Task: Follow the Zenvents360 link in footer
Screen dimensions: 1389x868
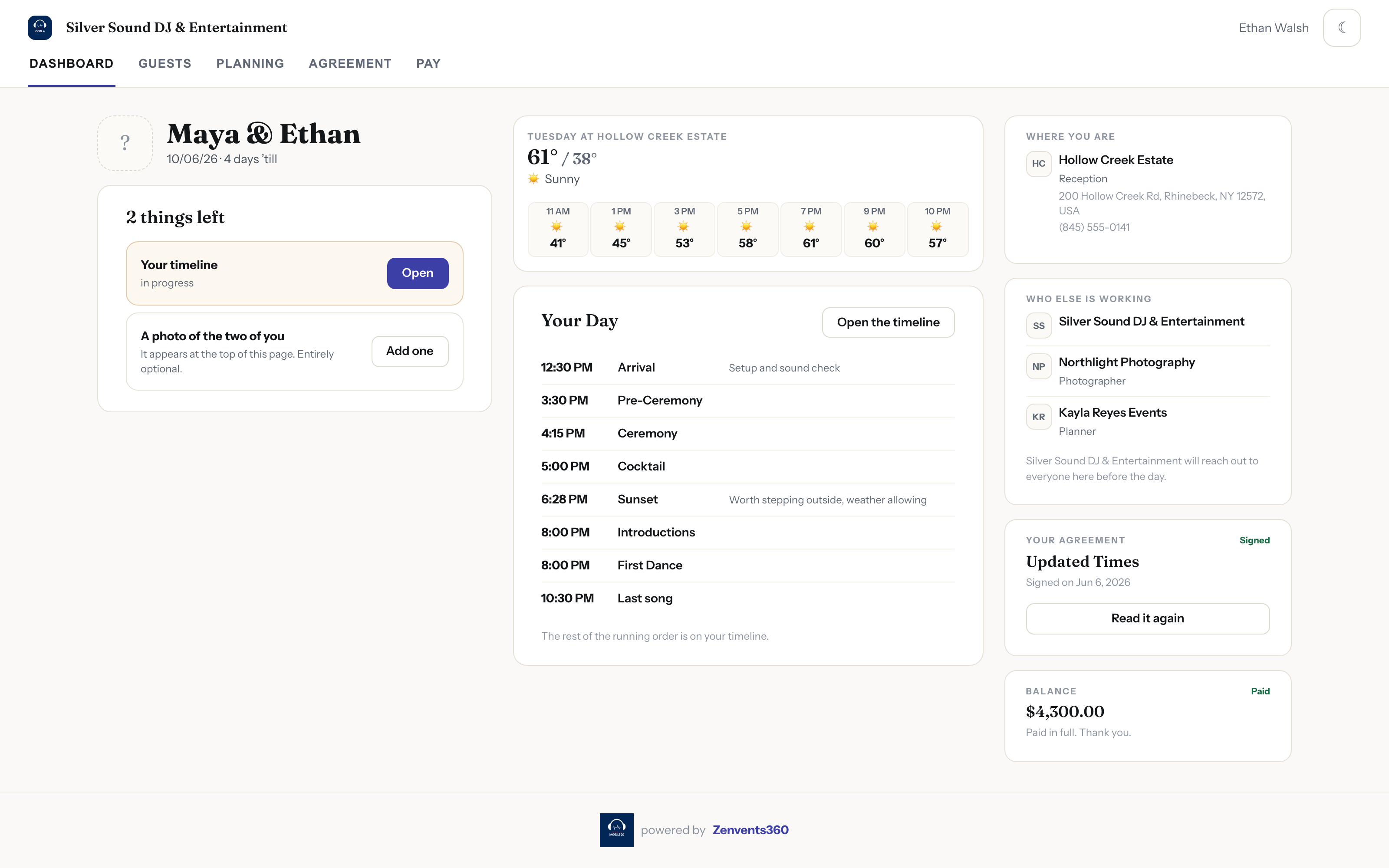Action: click(750, 830)
